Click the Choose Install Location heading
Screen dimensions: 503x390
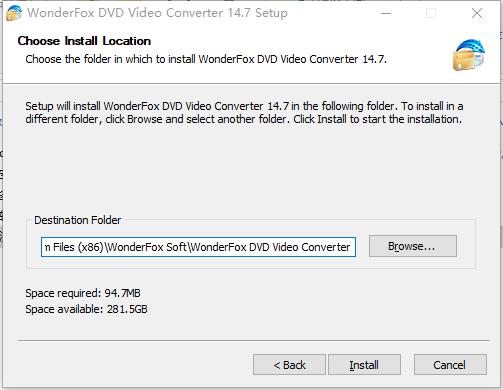point(84,41)
